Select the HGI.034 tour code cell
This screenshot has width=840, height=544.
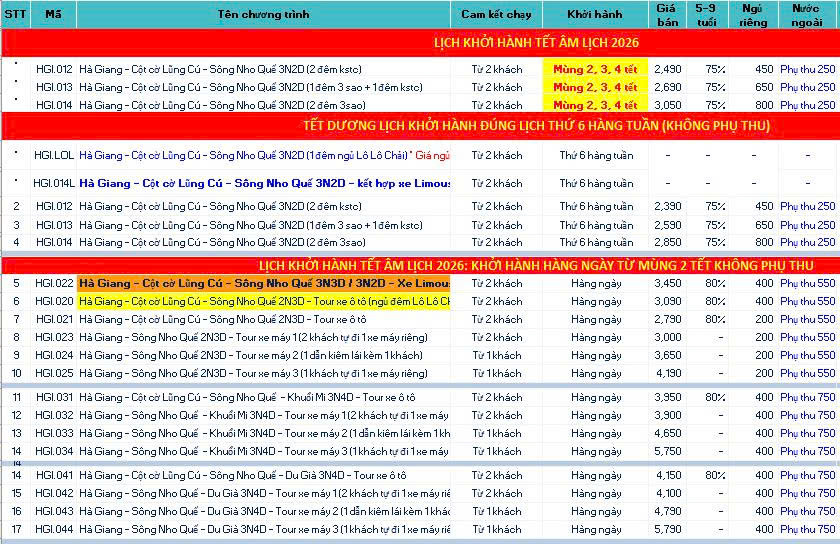(x=54, y=451)
